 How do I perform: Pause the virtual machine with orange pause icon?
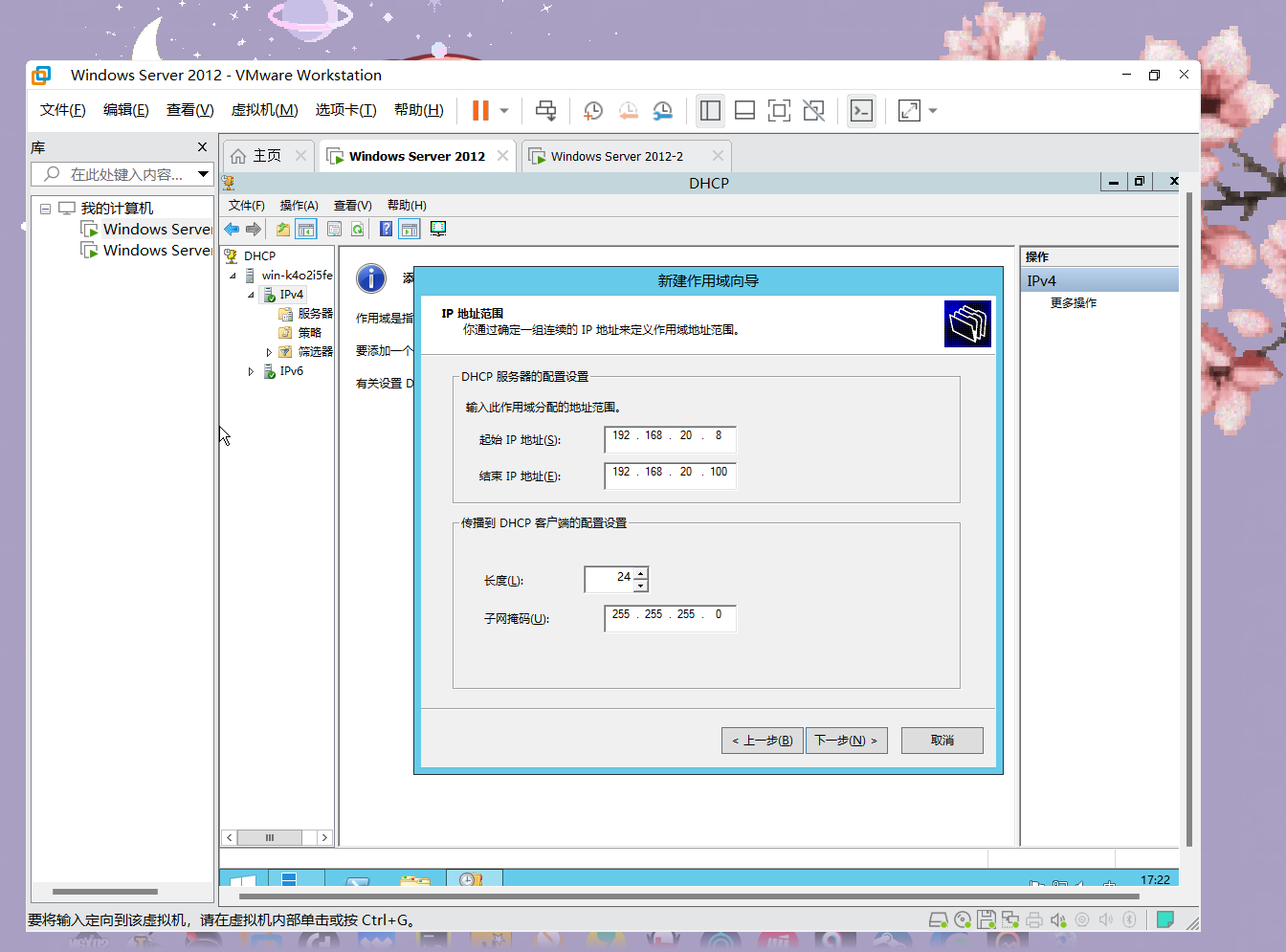pos(480,111)
